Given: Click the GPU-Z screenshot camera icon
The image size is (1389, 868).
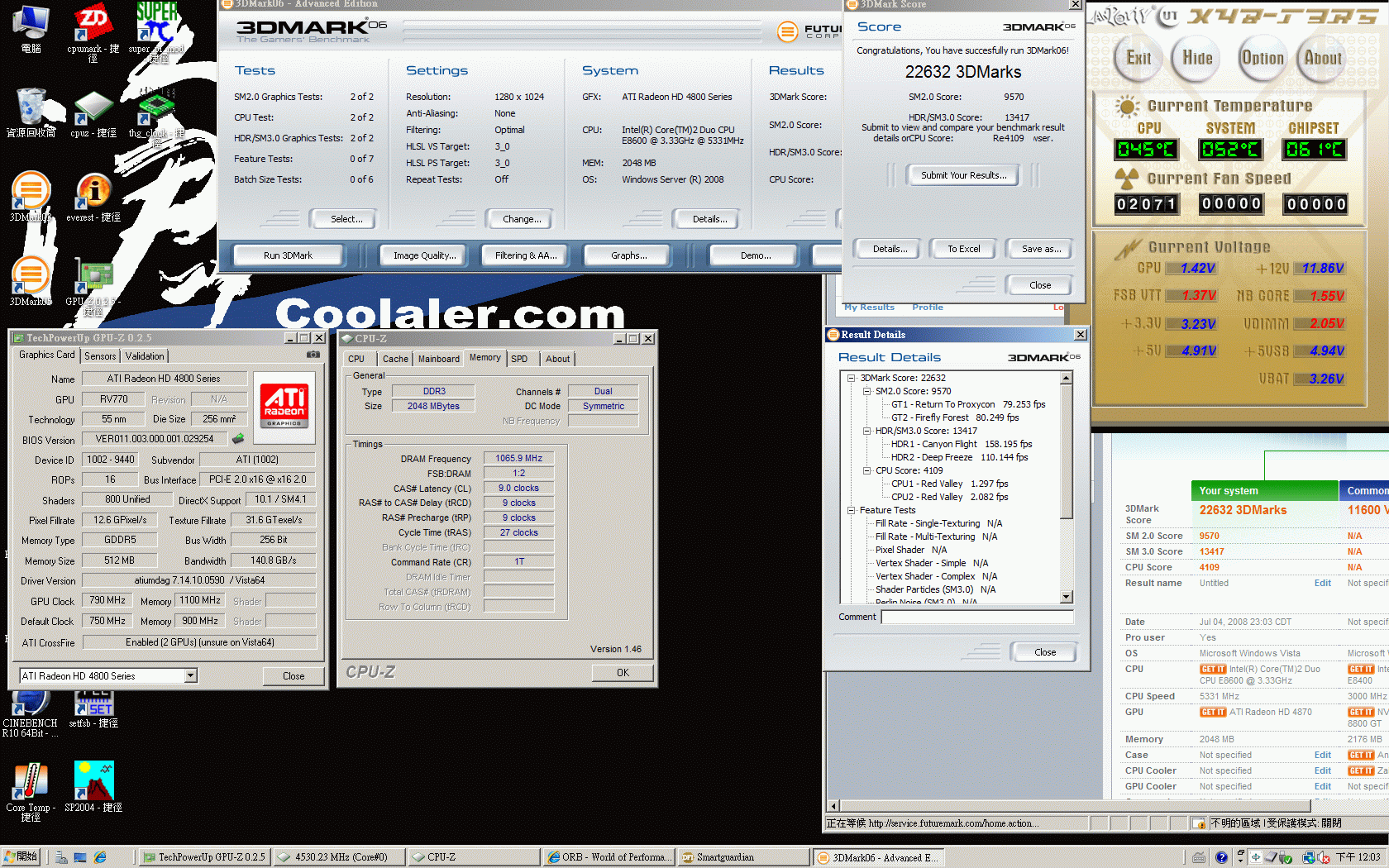Looking at the screenshot, I should pos(313,355).
